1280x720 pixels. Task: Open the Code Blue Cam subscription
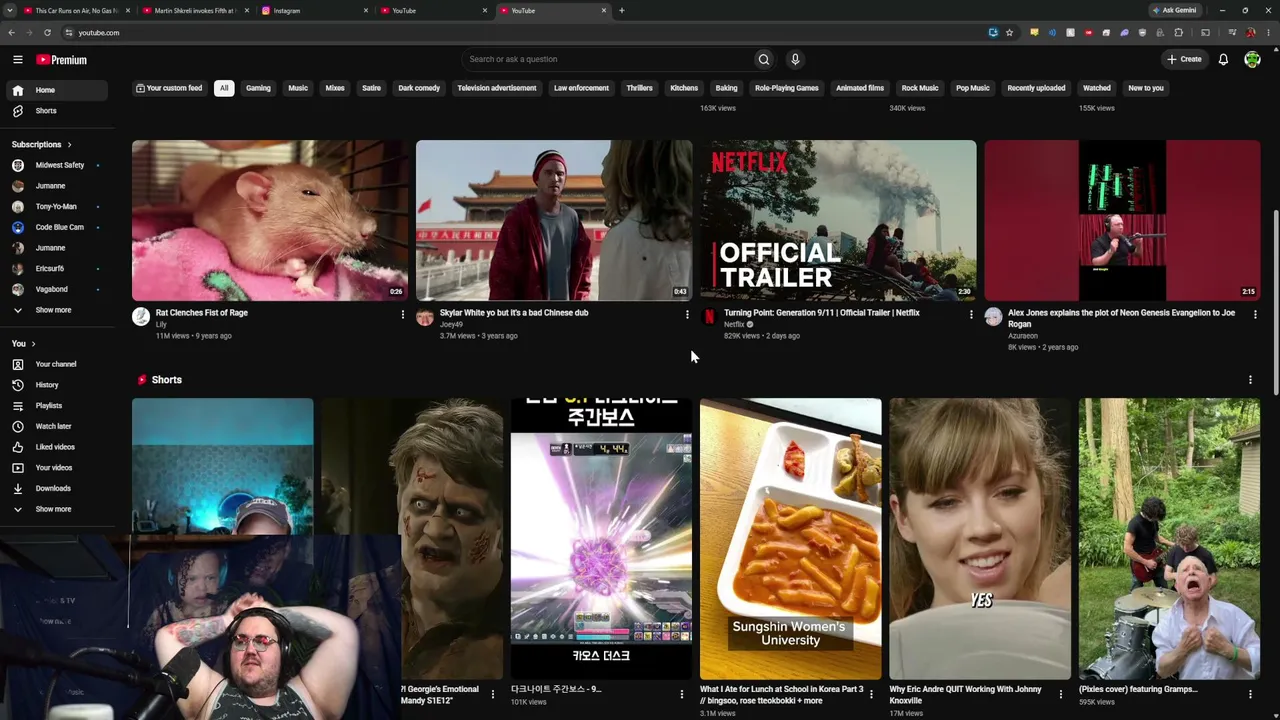coord(57,227)
